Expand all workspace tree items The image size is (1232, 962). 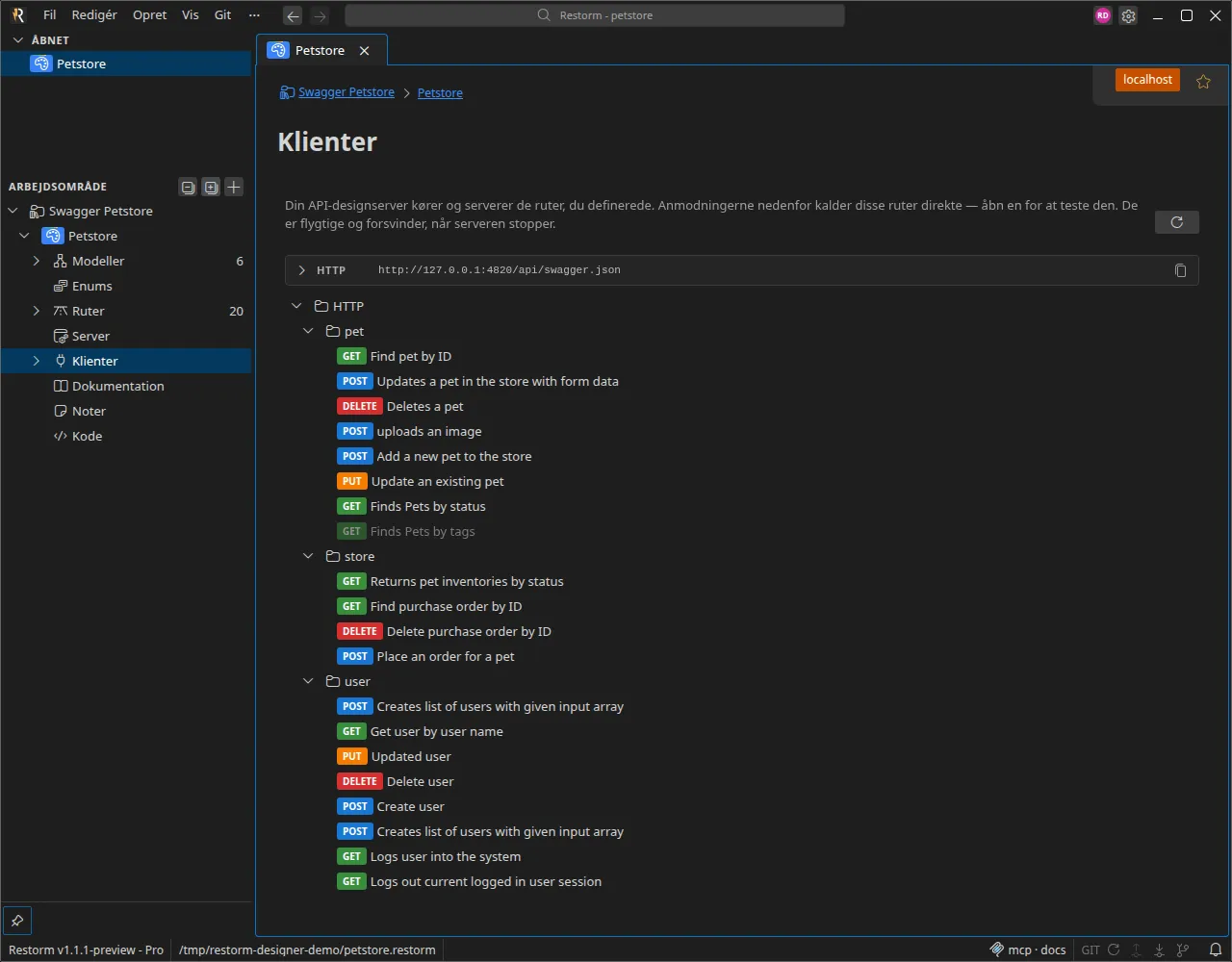tap(211, 187)
